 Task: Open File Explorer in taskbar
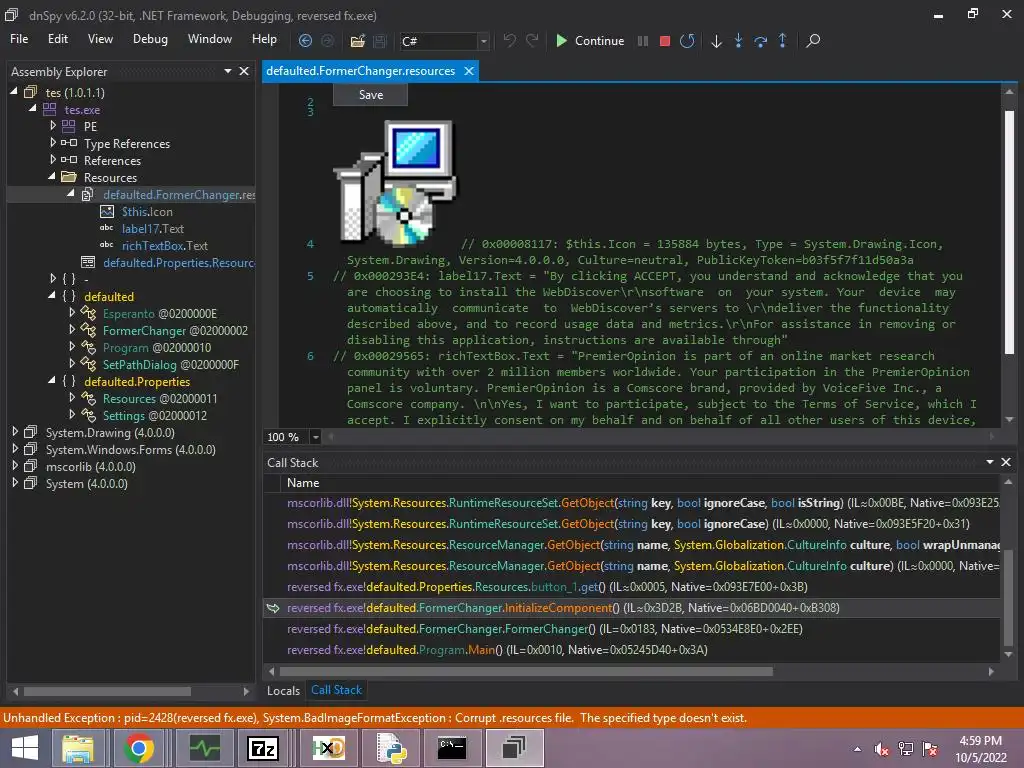point(77,748)
